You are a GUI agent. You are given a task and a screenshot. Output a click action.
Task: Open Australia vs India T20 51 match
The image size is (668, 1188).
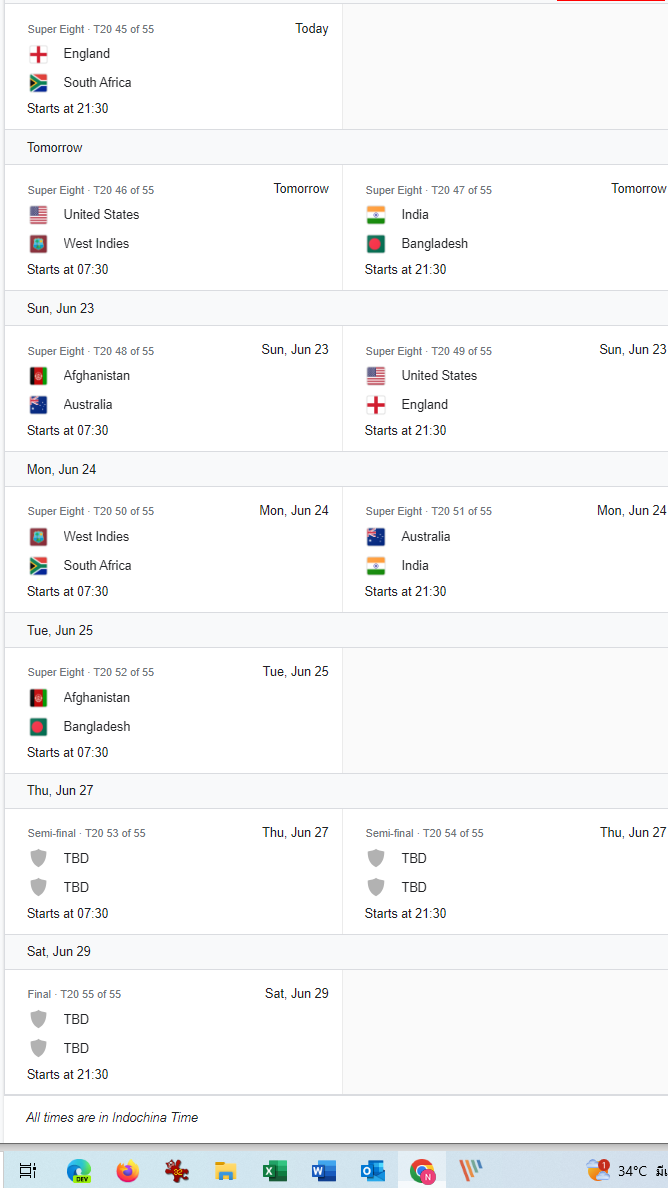[x=510, y=551]
